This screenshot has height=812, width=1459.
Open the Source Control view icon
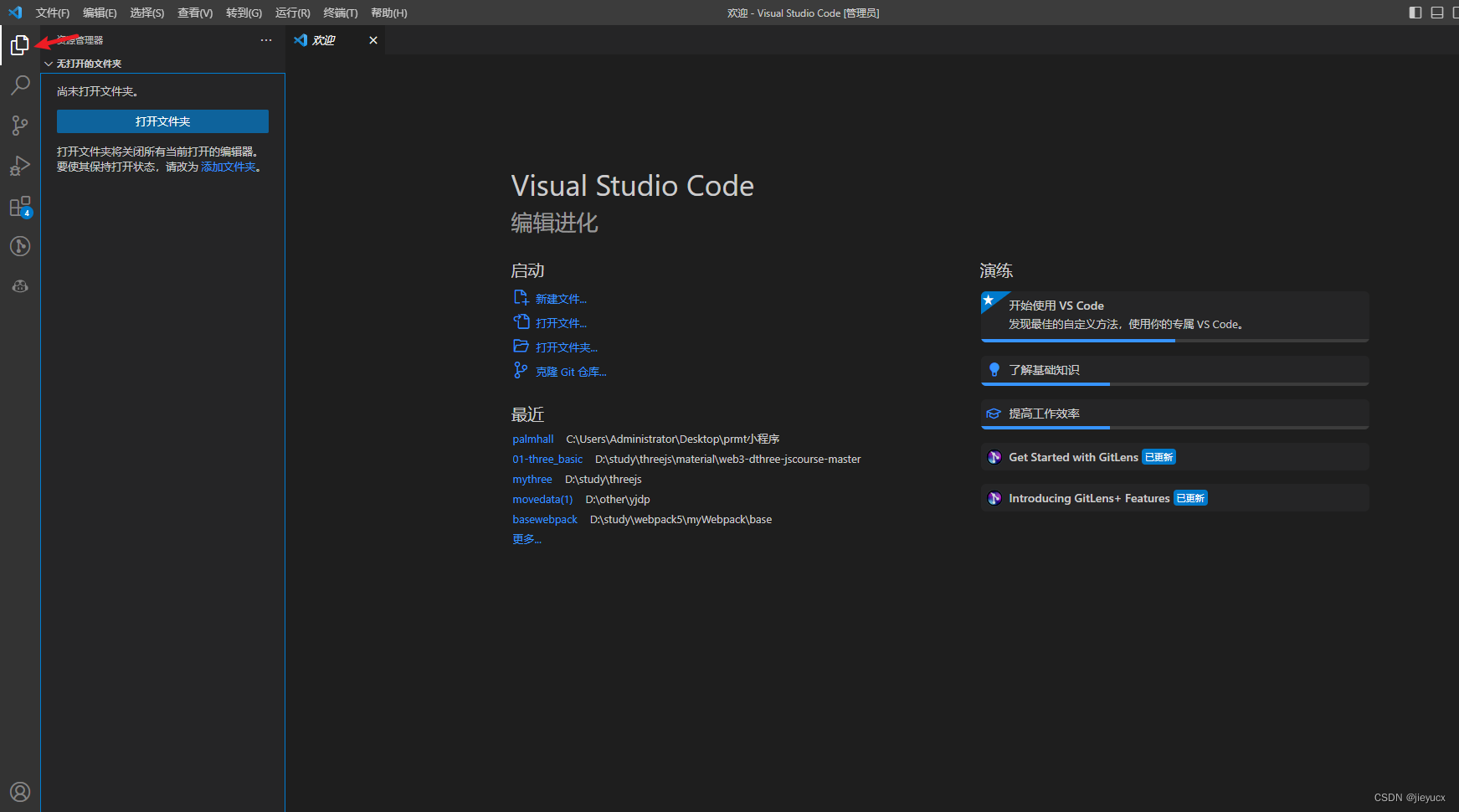tap(20, 126)
